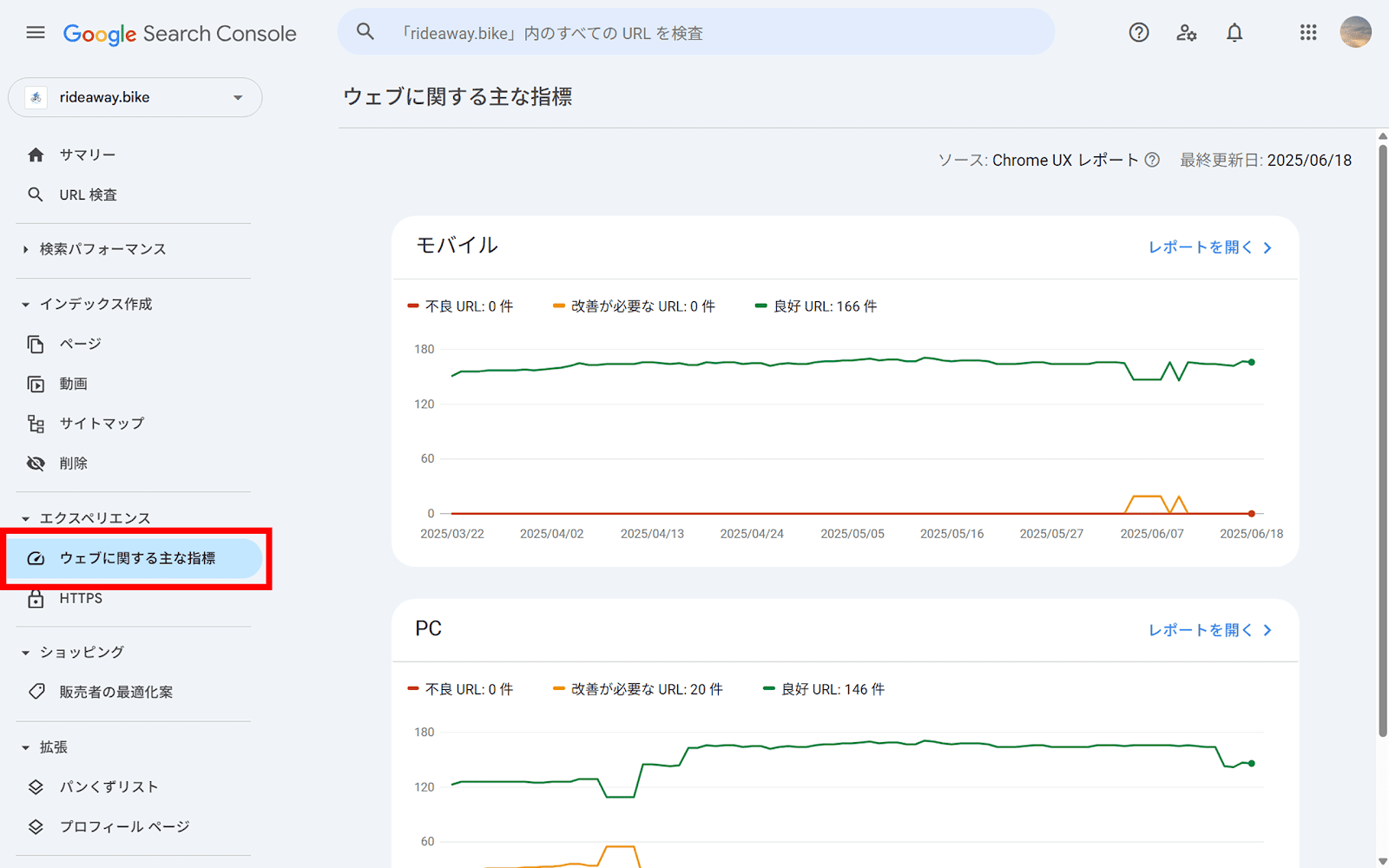The image size is (1389, 868).
Task: Click the ページ pages icon
Action: [36, 344]
